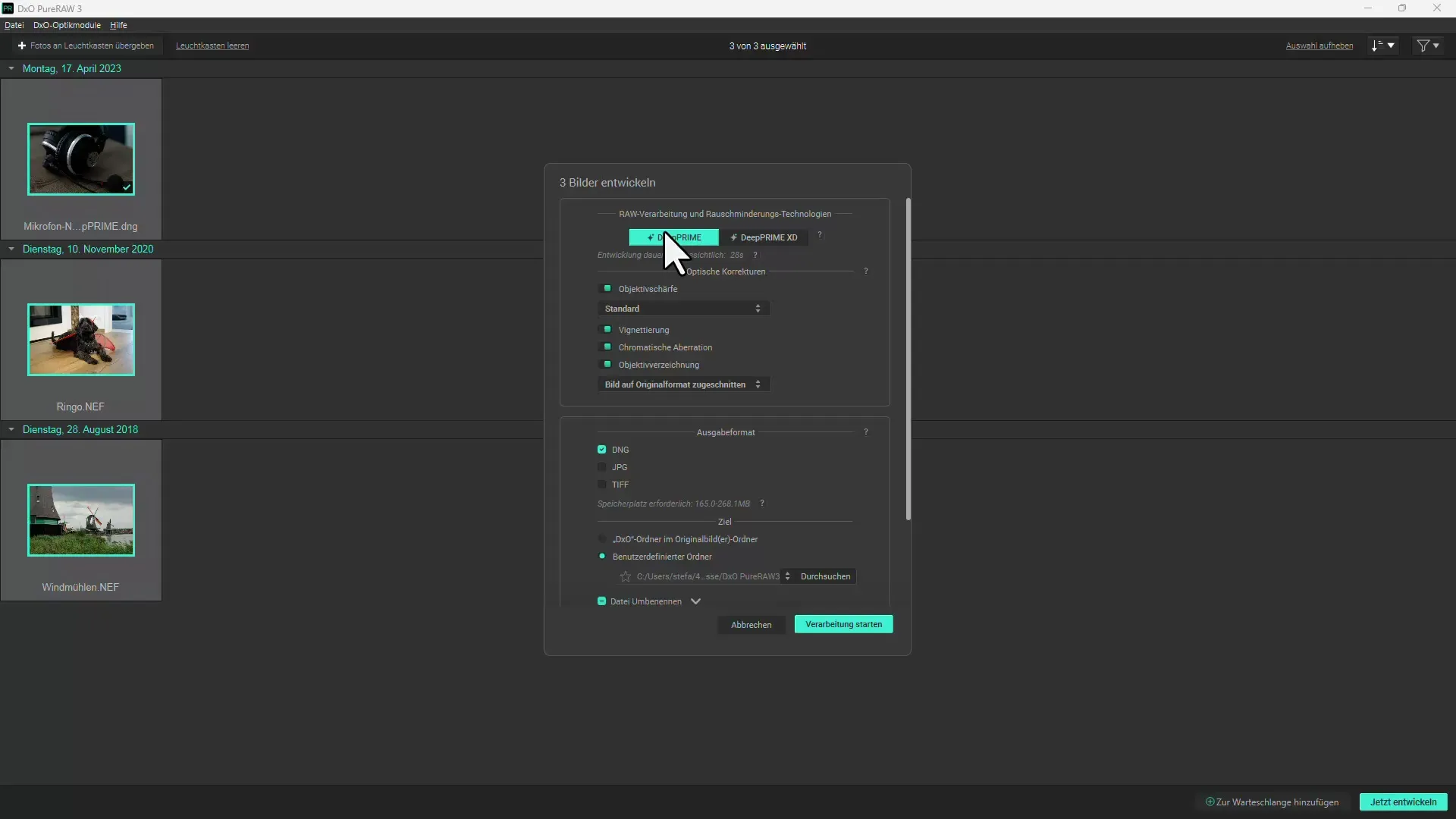Open the Standard sharpness dropdown
Viewport: 1456px width, 819px height.
pyautogui.click(x=683, y=309)
